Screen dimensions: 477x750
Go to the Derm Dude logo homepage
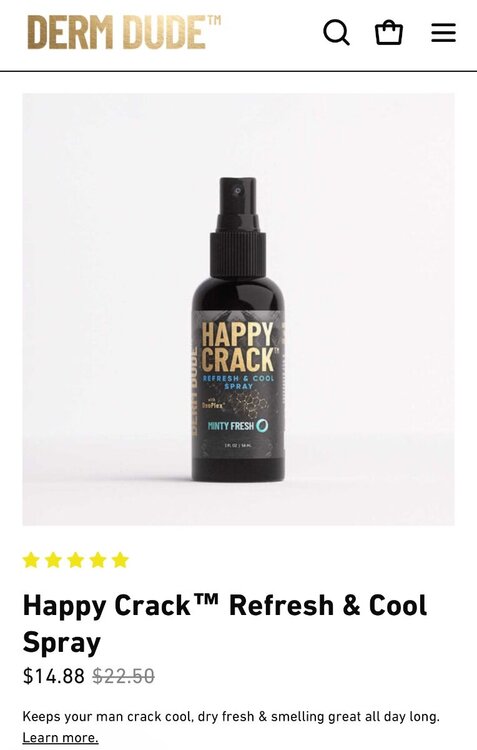click(x=124, y=32)
